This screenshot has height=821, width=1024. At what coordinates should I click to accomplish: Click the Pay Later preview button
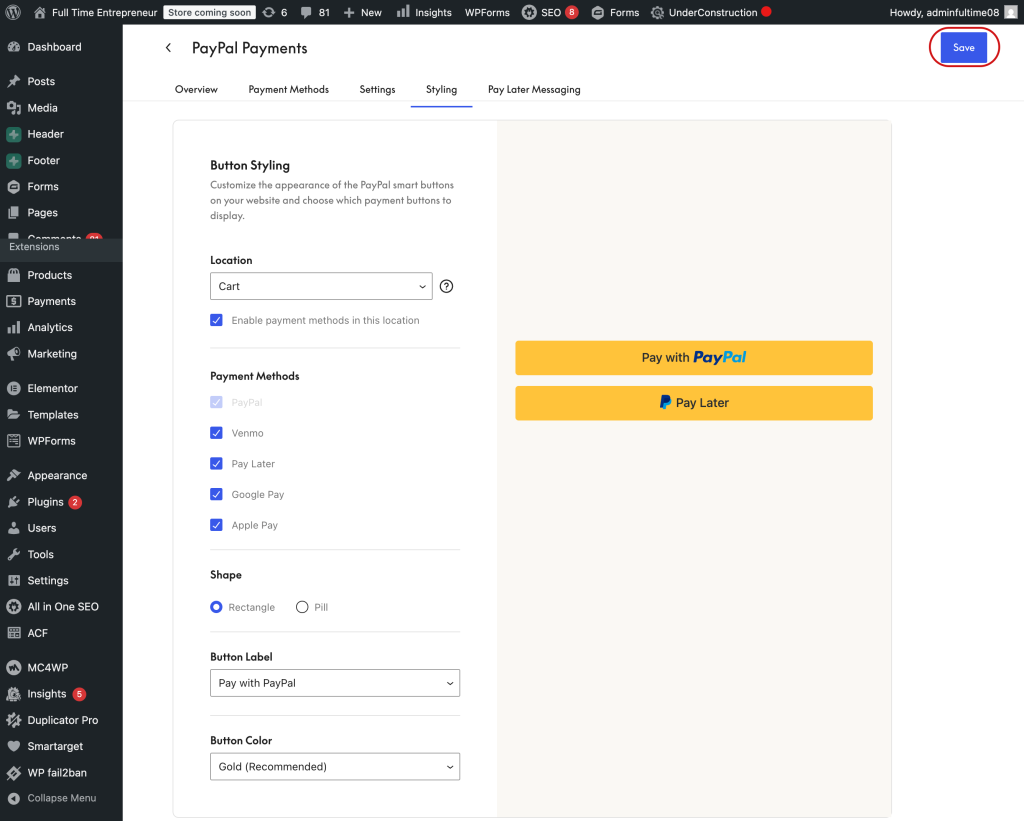click(x=694, y=403)
